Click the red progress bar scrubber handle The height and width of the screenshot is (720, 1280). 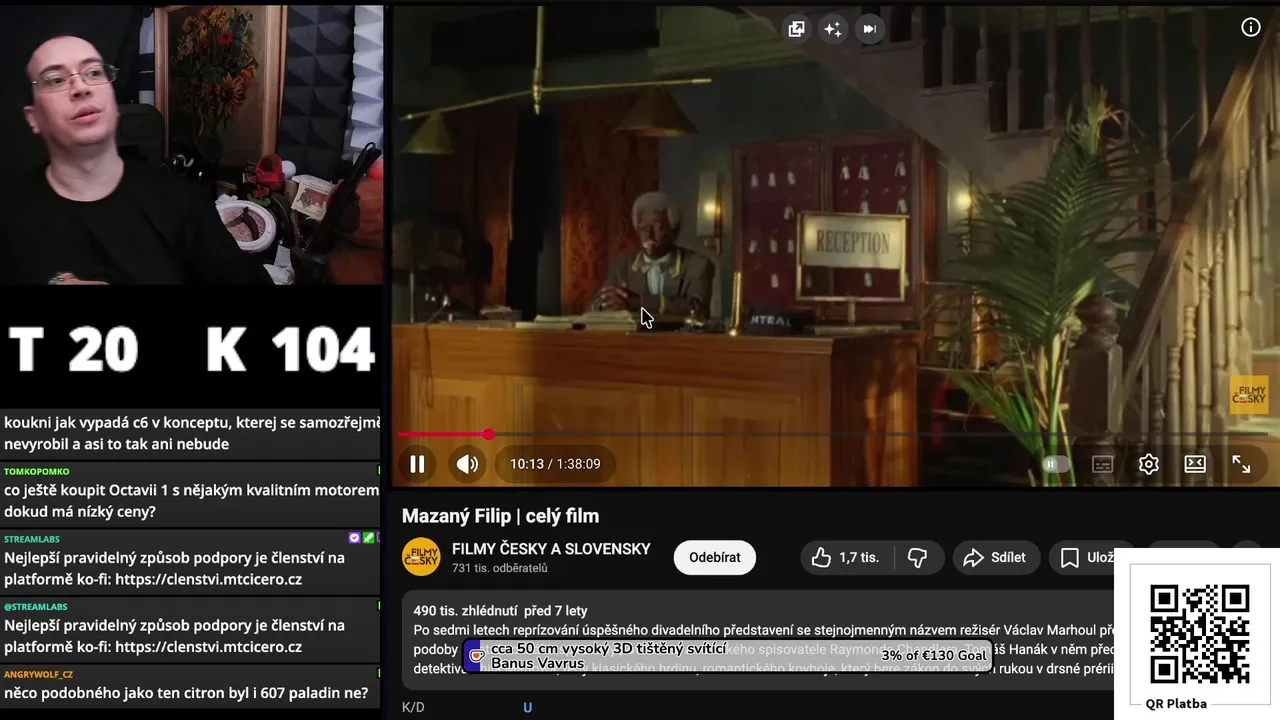[x=488, y=434]
